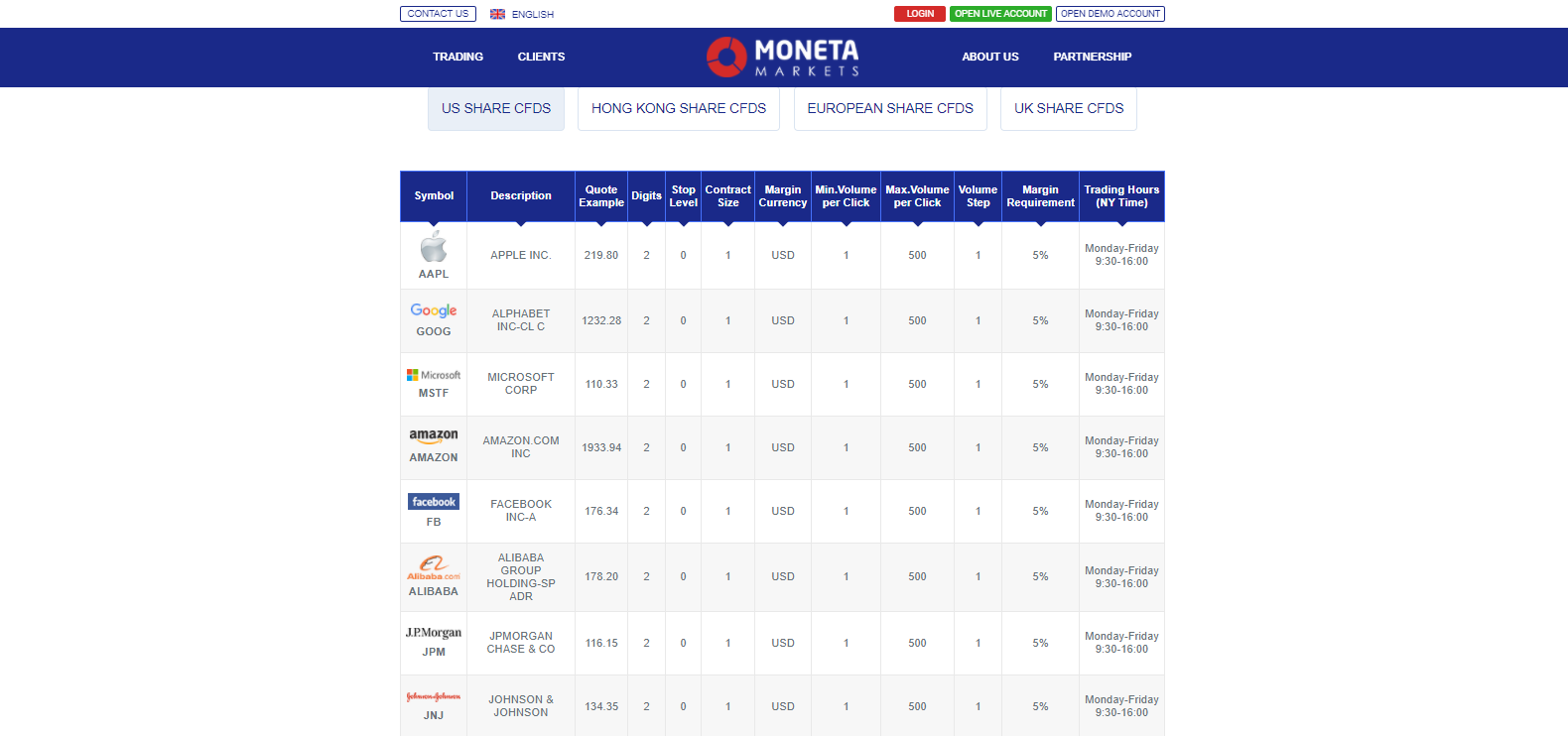Open the ENGLISH language selector
Image resolution: width=1568 pixels, height=736 pixels.
(522, 14)
